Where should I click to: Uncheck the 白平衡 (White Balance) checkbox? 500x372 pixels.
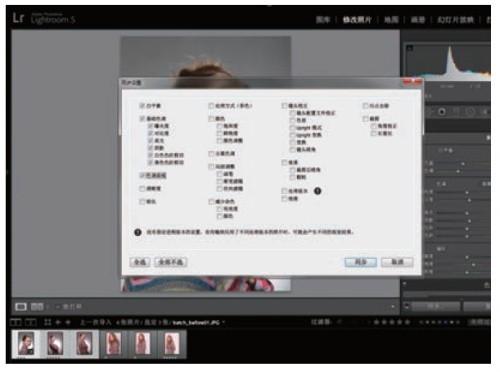(x=142, y=106)
